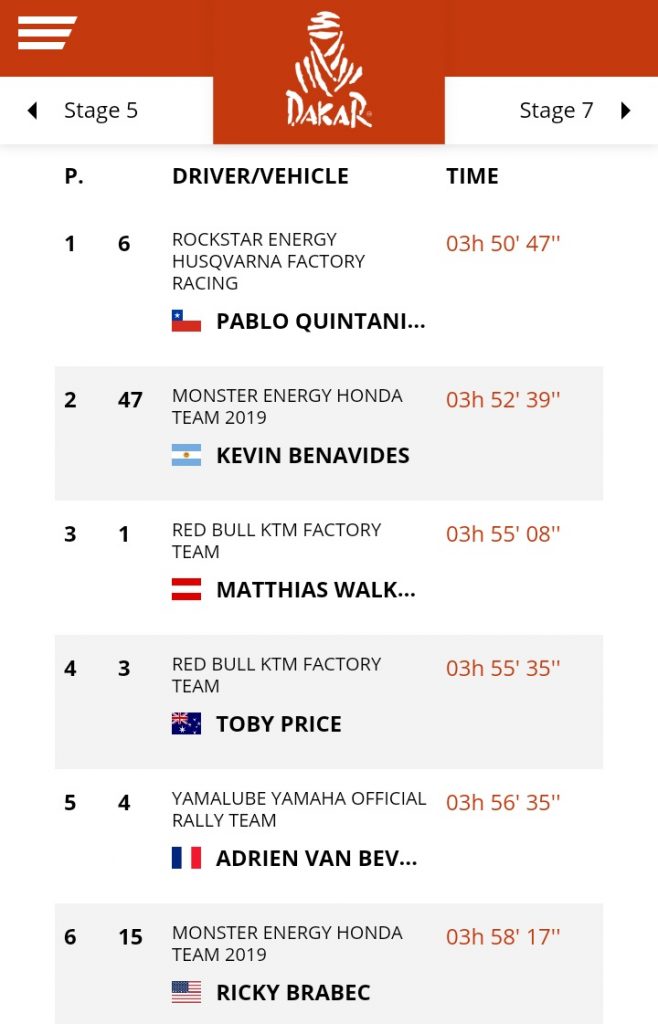
Task: Tap the France flag icon
Action: click(x=187, y=858)
